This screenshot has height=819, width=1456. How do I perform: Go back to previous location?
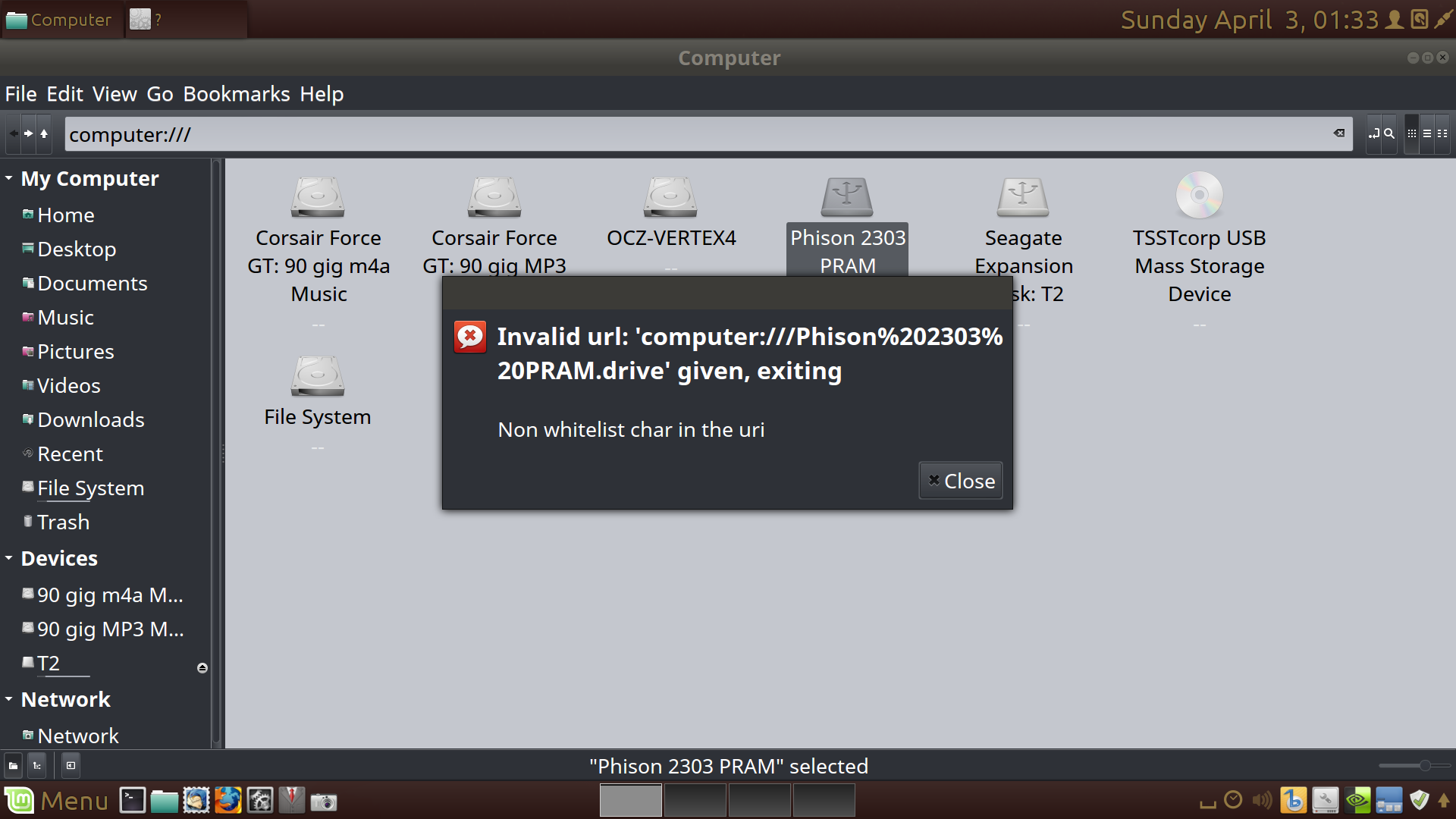pyautogui.click(x=14, y=133)
